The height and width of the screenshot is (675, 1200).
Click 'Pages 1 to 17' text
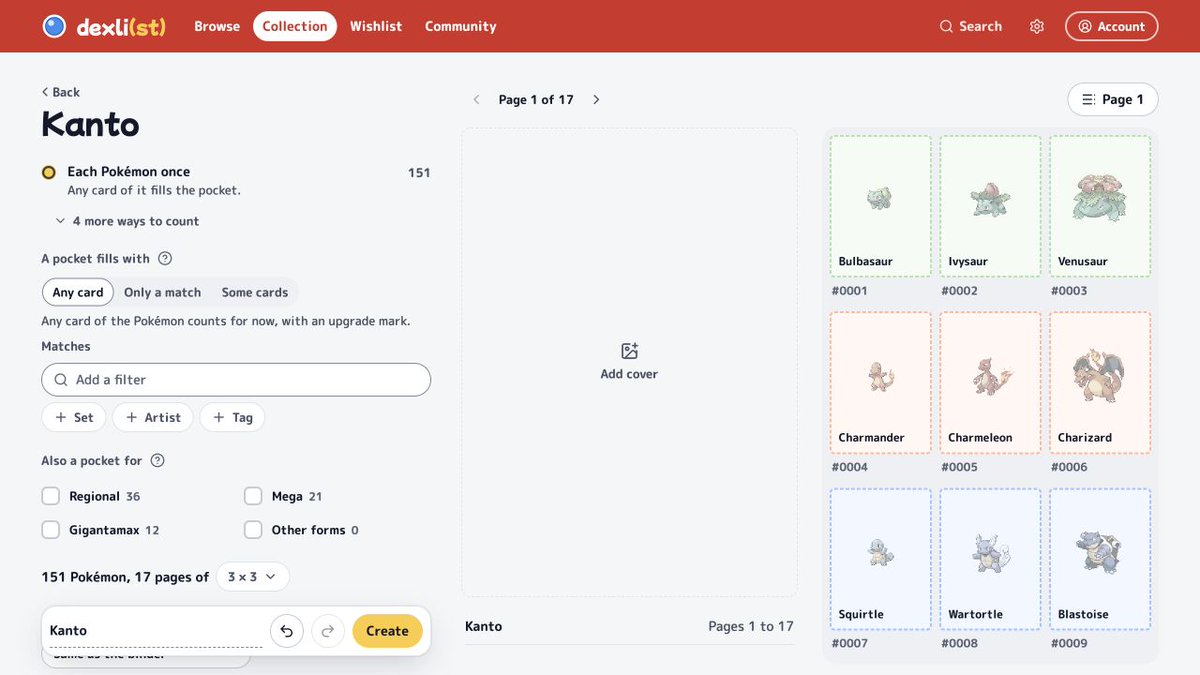point(751,626)
